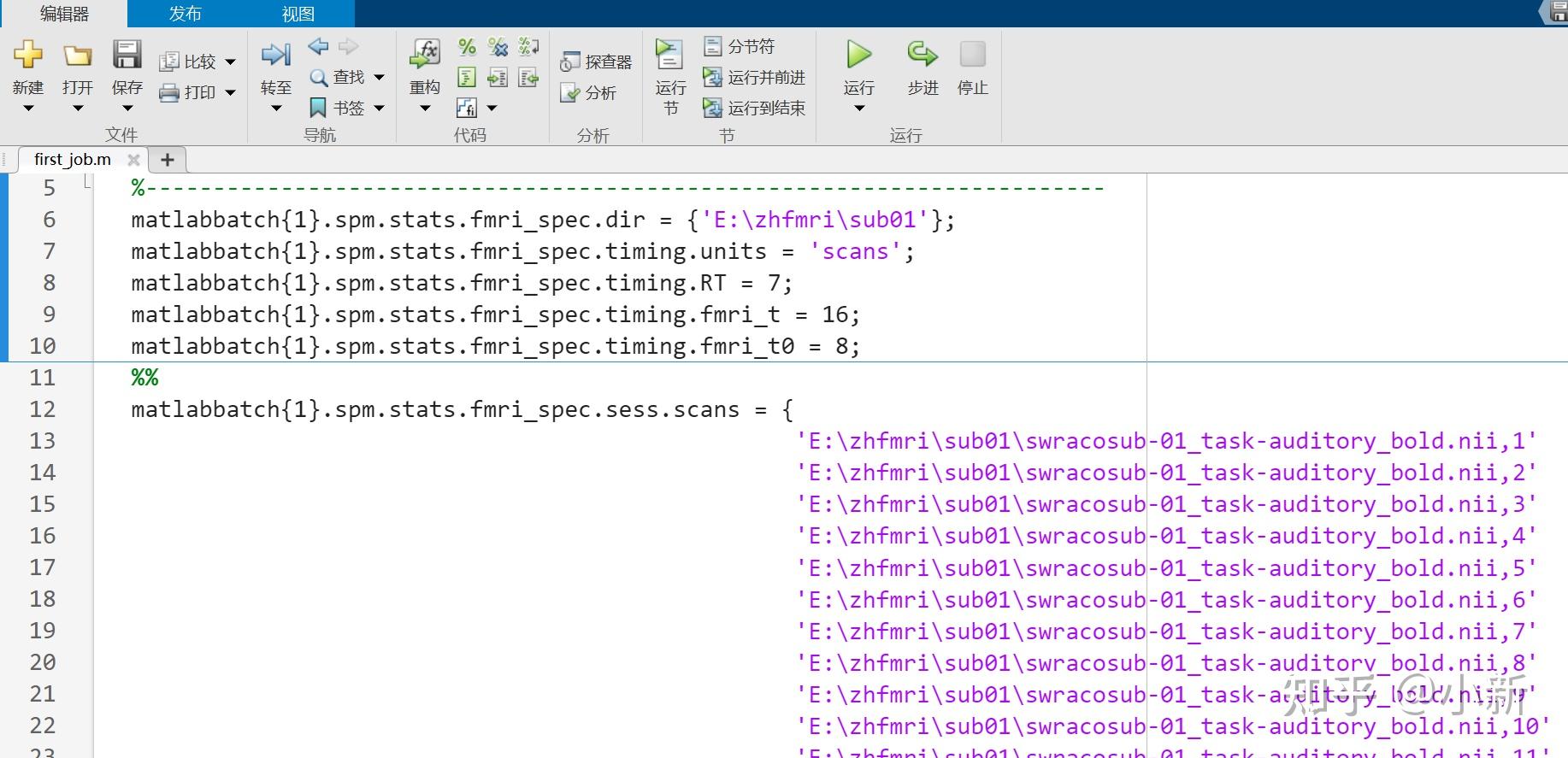
Task: Click the fx function browser icon
Action: 467,108
